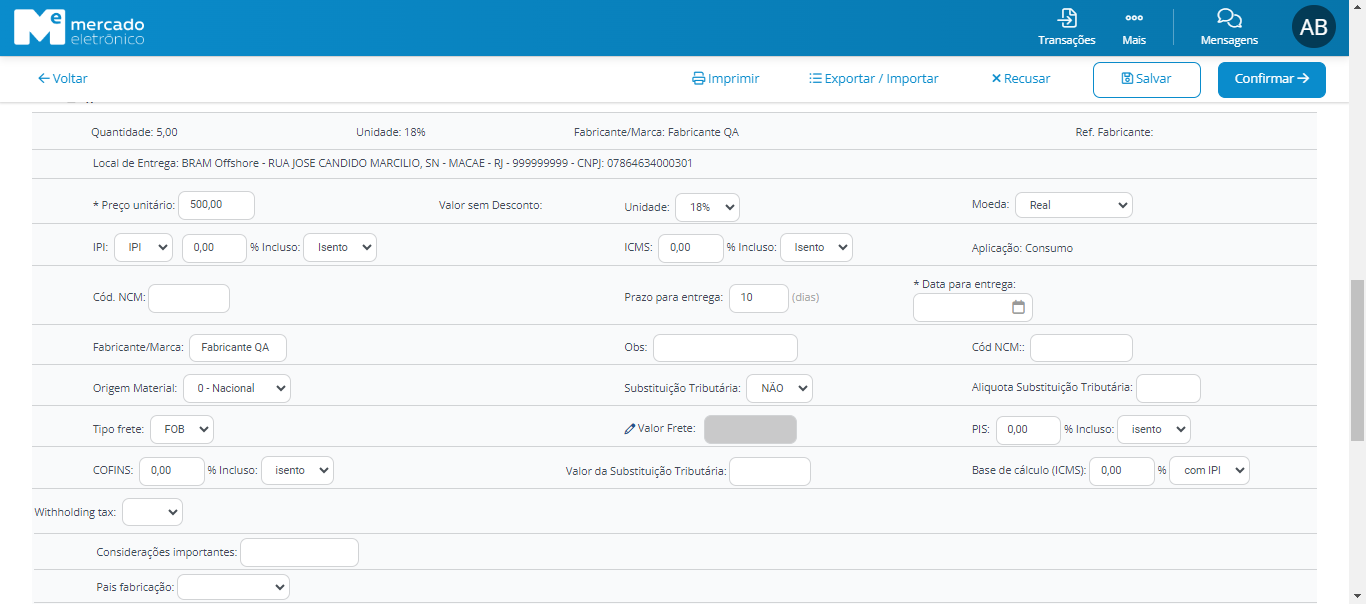Viewport: 1366px width, 604px height.
Task: Click the page vertical scrollbar
Action: (x=1357, y=360)
